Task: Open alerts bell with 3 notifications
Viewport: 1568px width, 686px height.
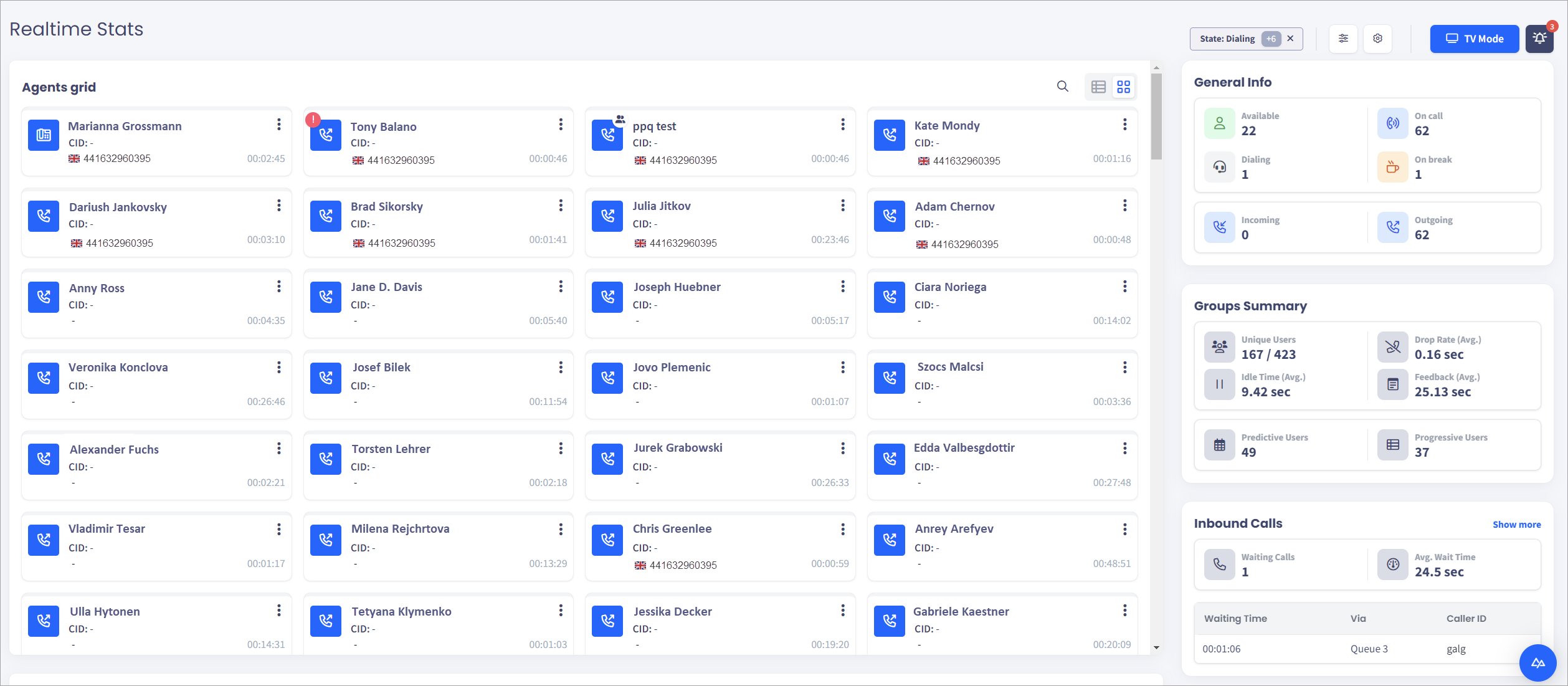Action: 1539,39
